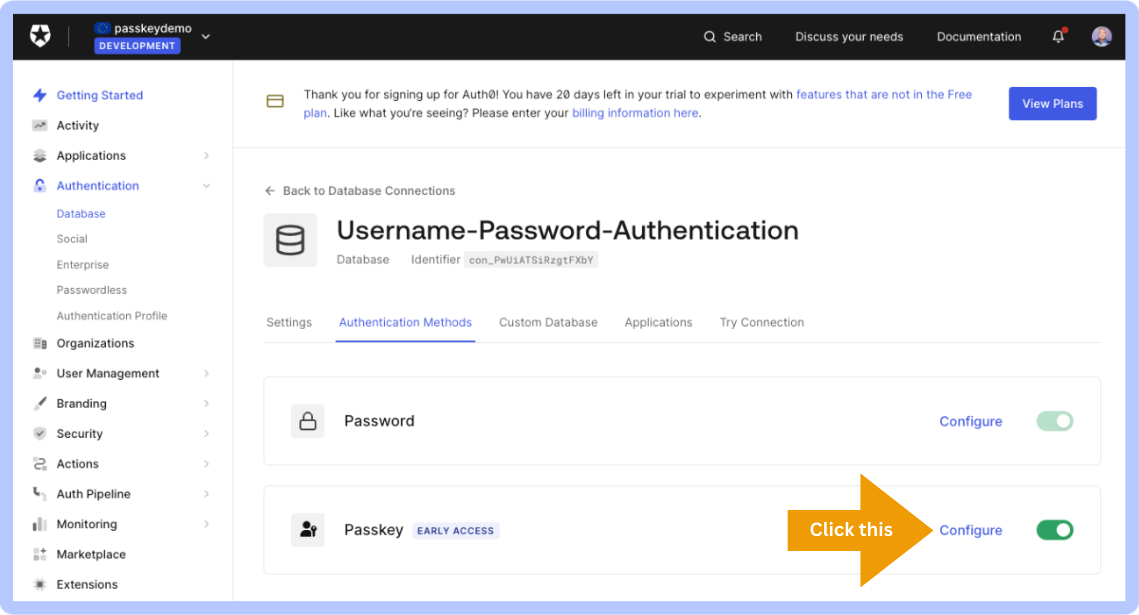Viewport: 1139px width, 615px height.
Task: Click the Passkey user-key icon
Action: point(308,530)
